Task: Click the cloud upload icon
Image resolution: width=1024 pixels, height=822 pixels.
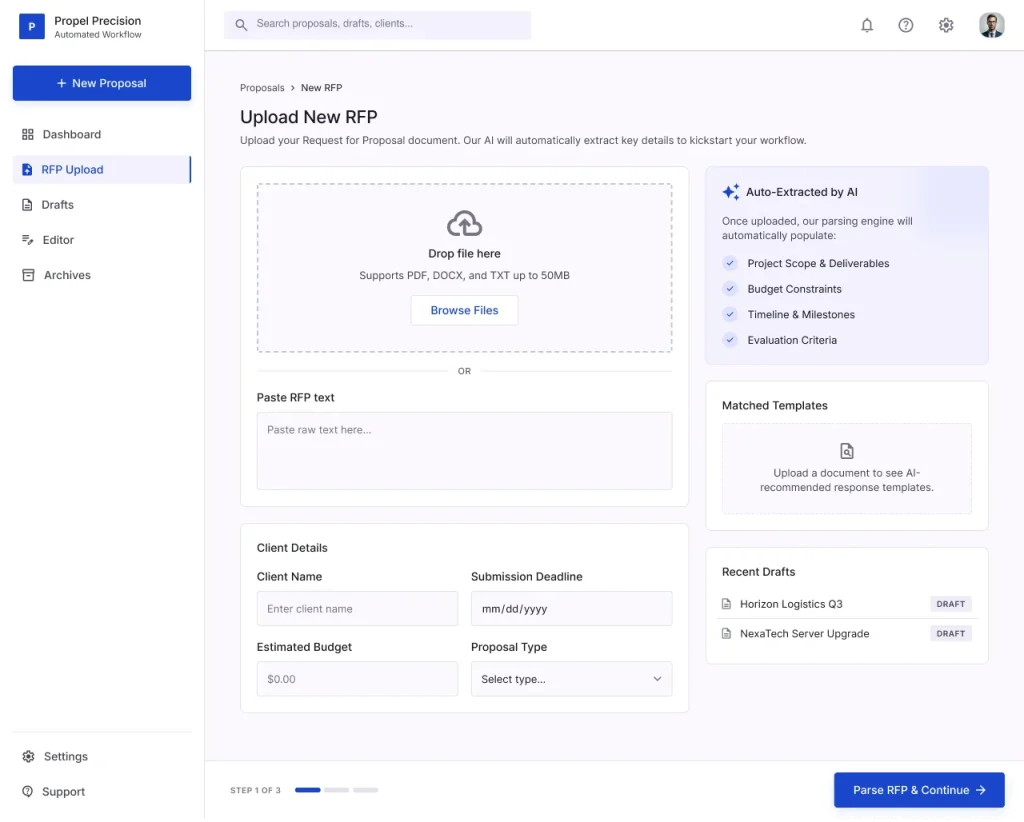Action: (x=464, y=224)
